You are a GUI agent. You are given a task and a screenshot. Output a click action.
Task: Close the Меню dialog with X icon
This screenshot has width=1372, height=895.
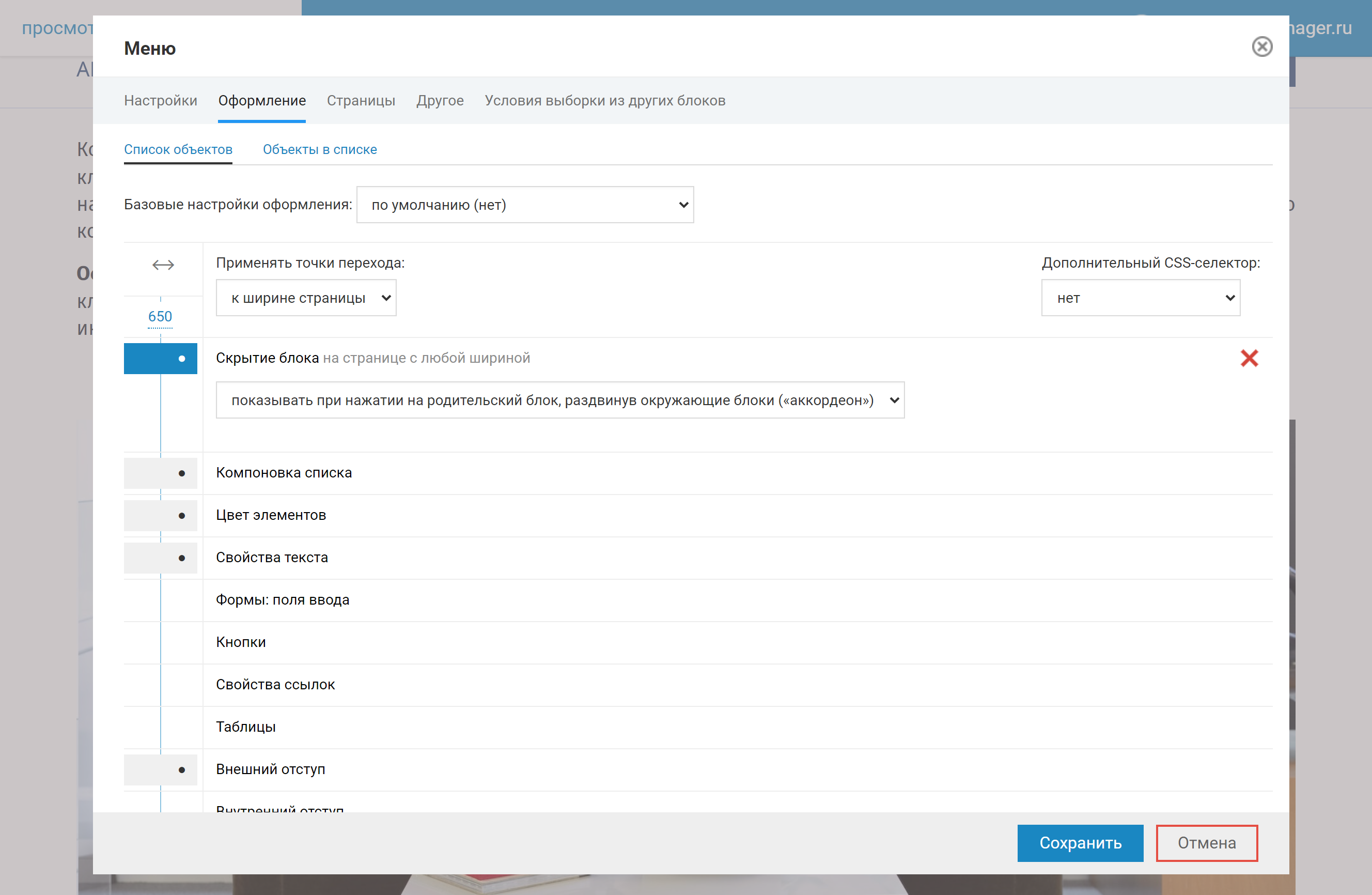click(x=1261, y=47)
